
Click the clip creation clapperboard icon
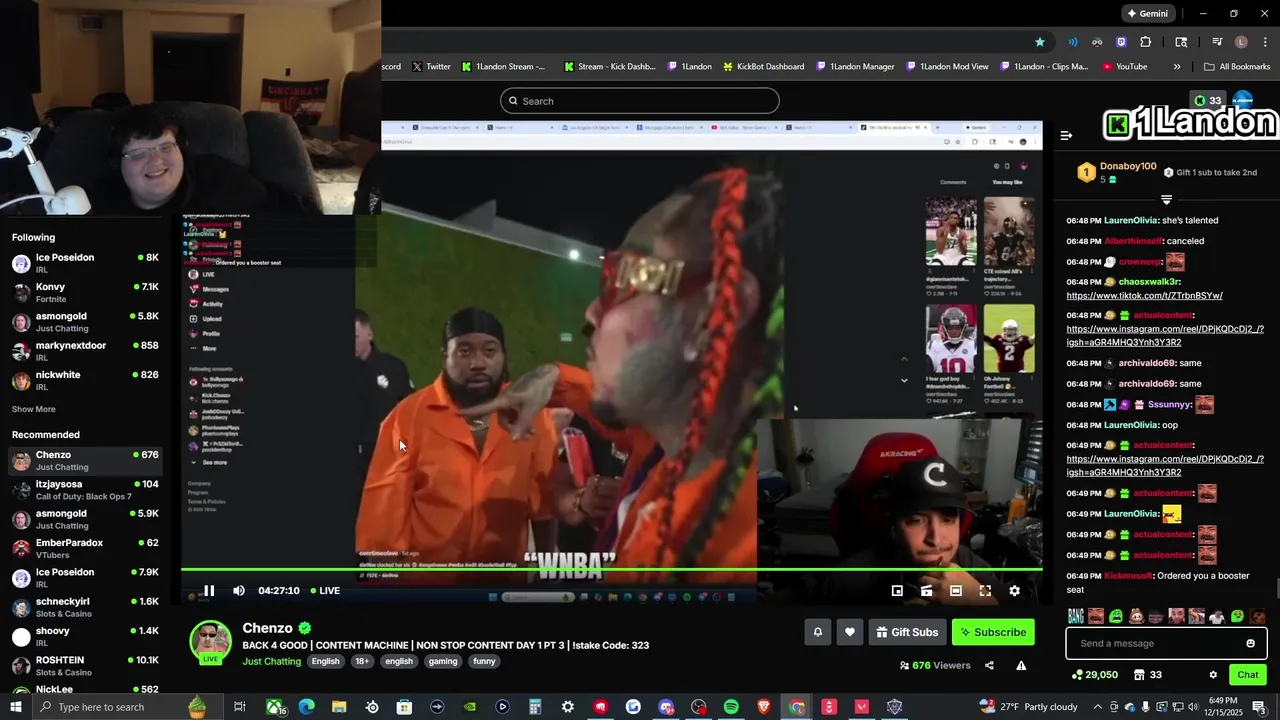(926, 591)
